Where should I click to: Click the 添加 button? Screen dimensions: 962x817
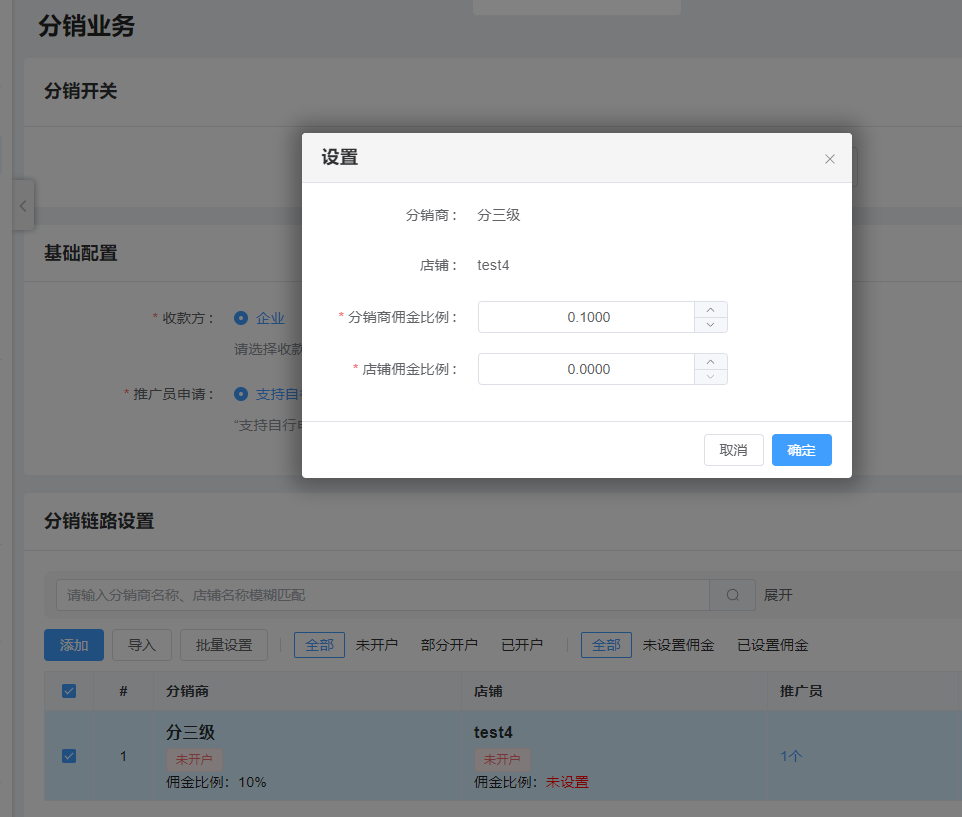pos(73,645)
